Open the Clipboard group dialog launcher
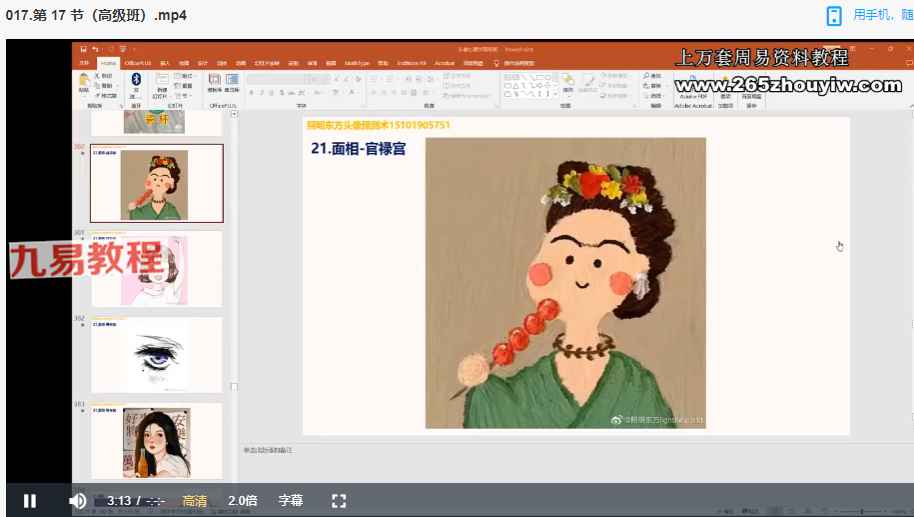914x517 pixels. pyautogui.click(x=121, y=106)
